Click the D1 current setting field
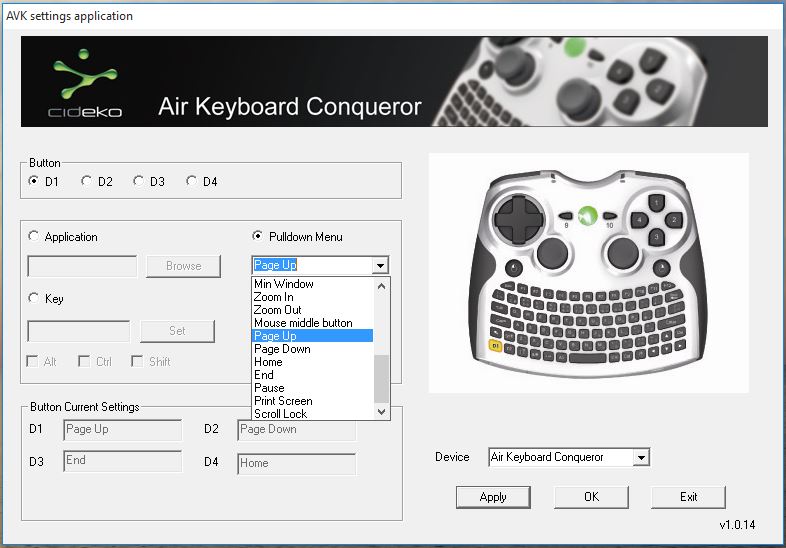 pos(123,430)
